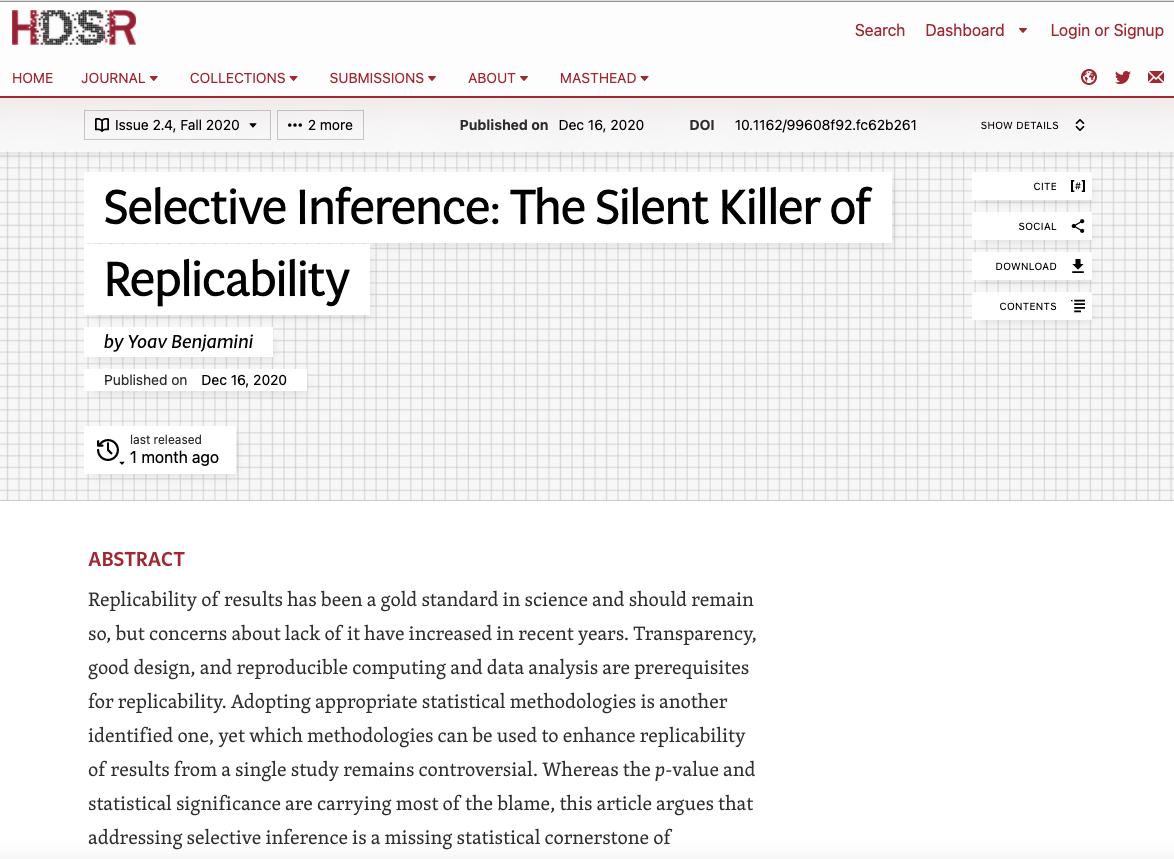The height and width of the screenshot is (859, 1174).
Task: Expand the JOURNAL menu
Action: (x=120, y=78)
